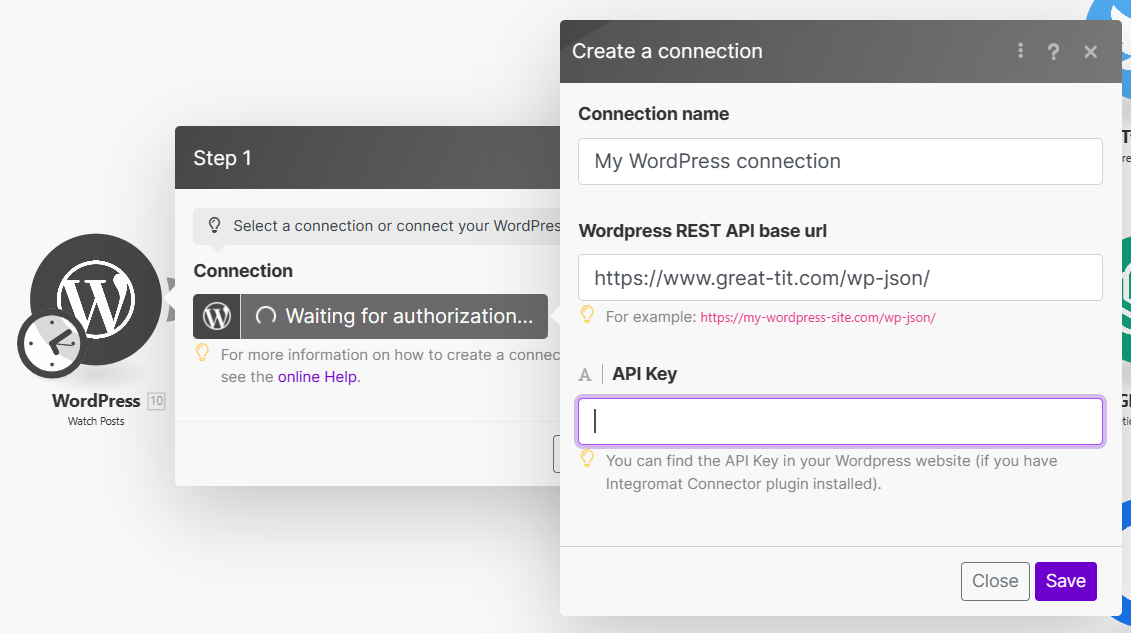
Task: Open the online Help link in Step 1
Action: click(317, 377)
